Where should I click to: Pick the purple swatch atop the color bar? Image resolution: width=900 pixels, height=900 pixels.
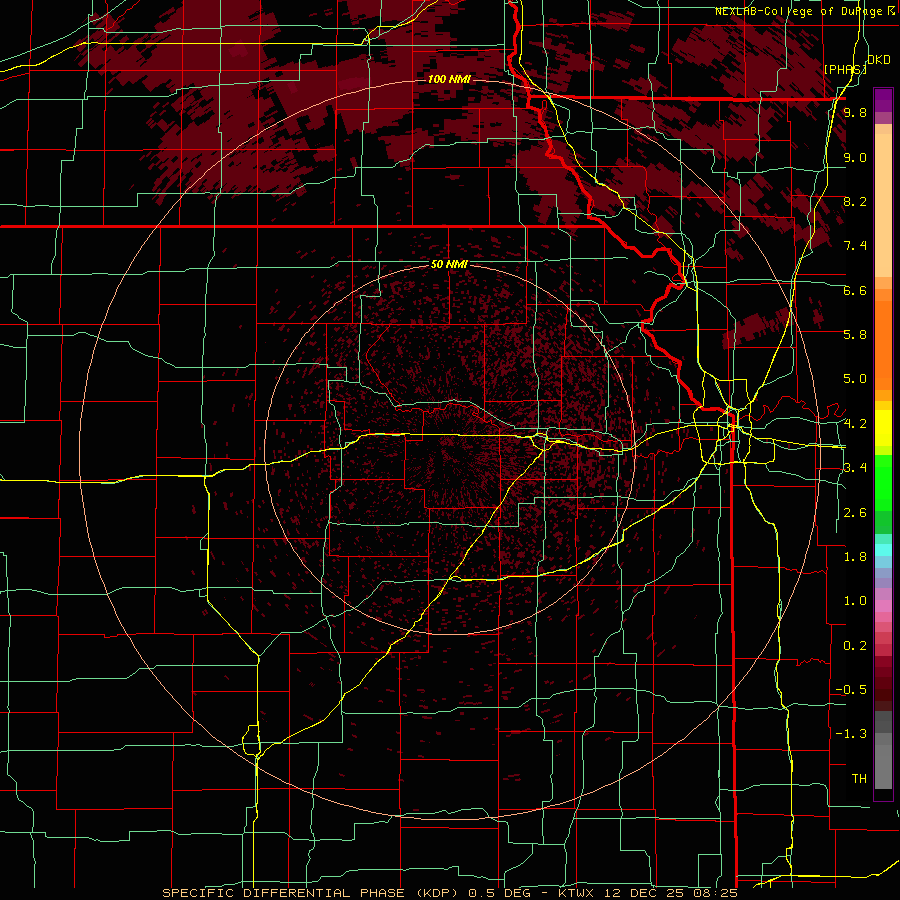pyautogui.click(x=883, y=100)
